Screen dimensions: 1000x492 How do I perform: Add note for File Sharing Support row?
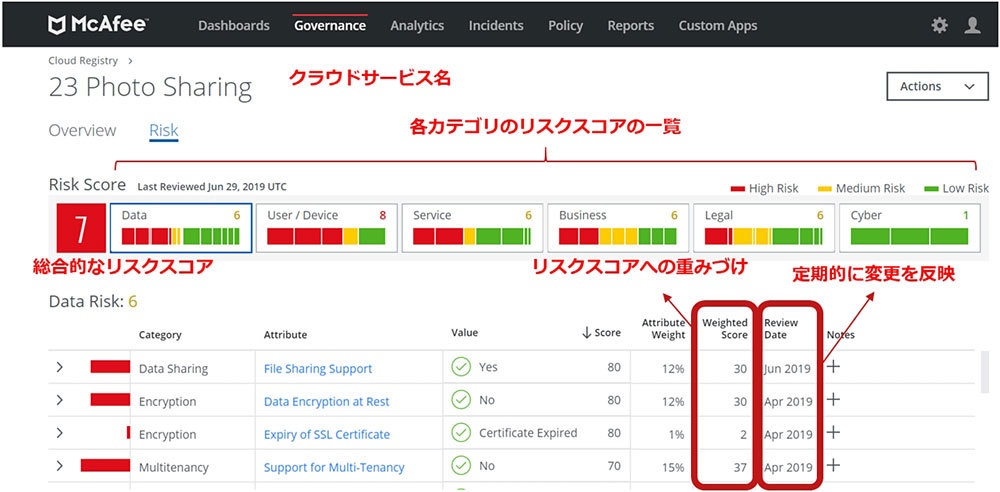click(x=834, y=368)
